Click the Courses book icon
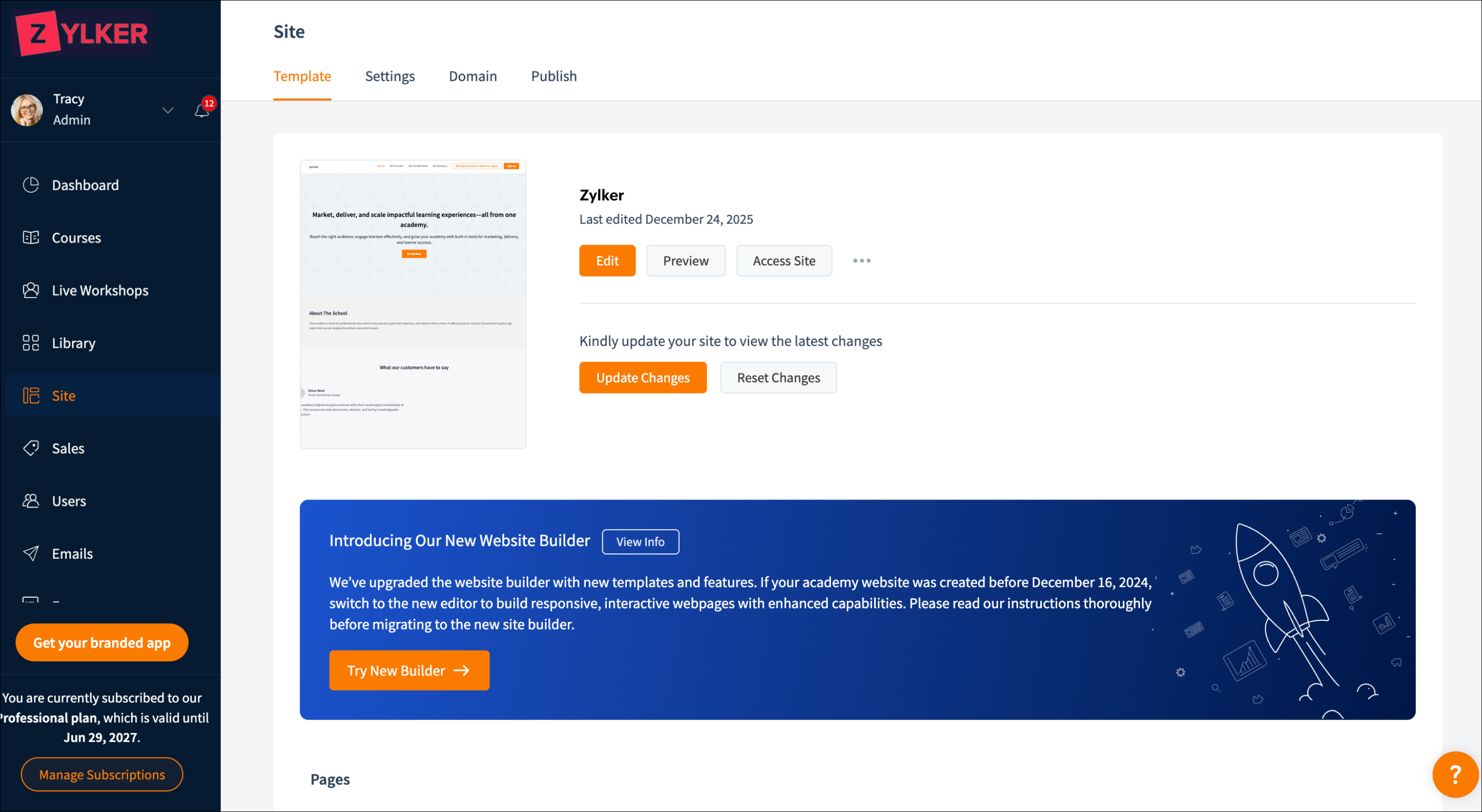1482x812 pixels. click(30, 237)
